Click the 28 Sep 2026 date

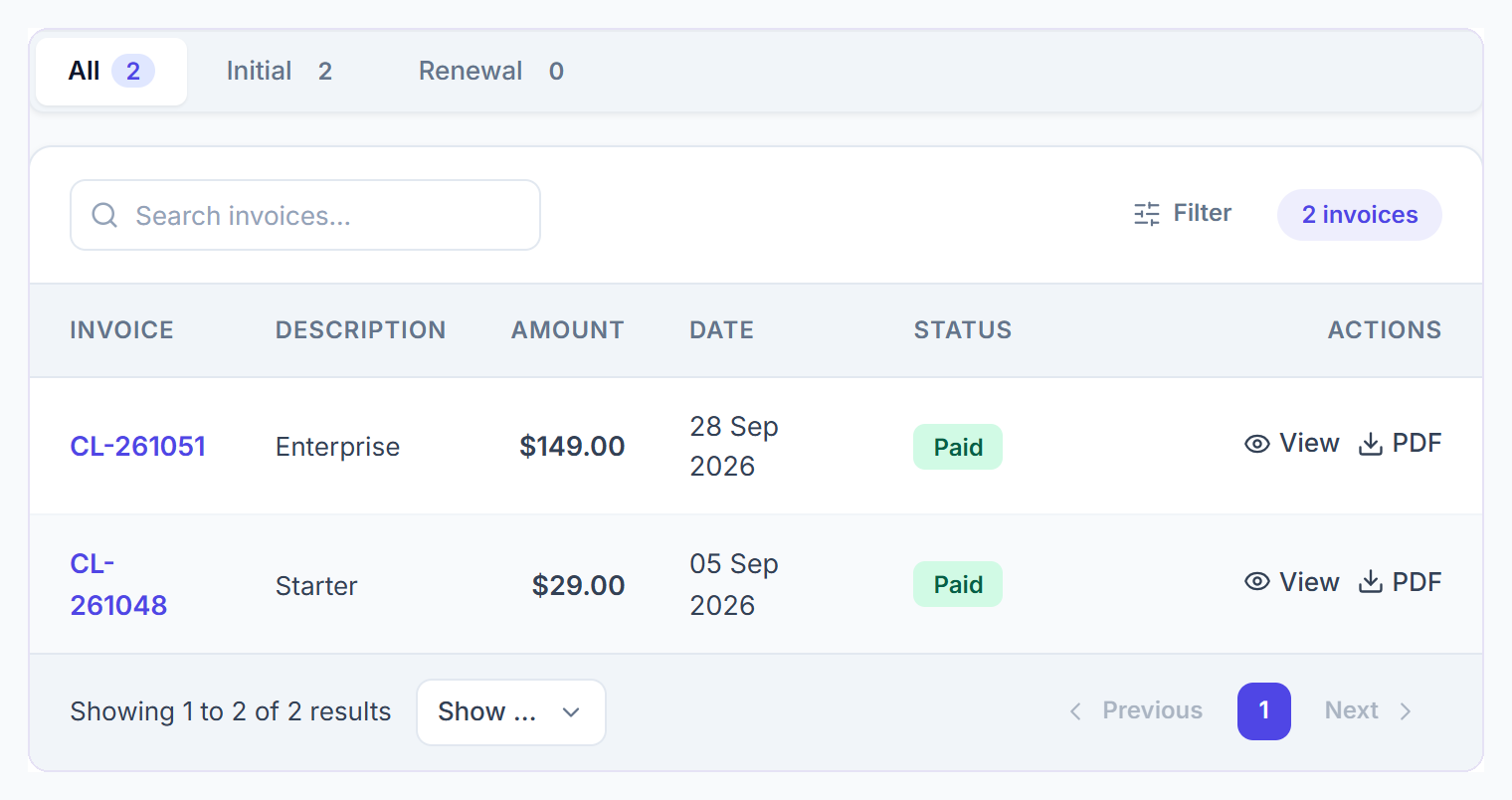coord(734,447)
